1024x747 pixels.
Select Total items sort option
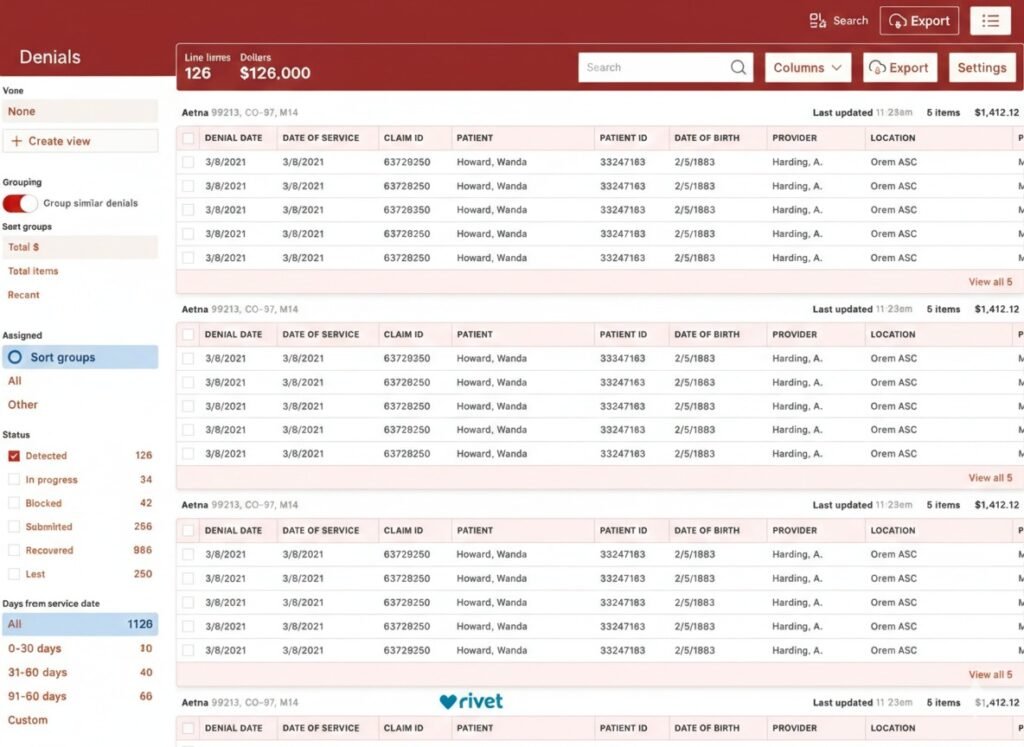click(33, 271)
